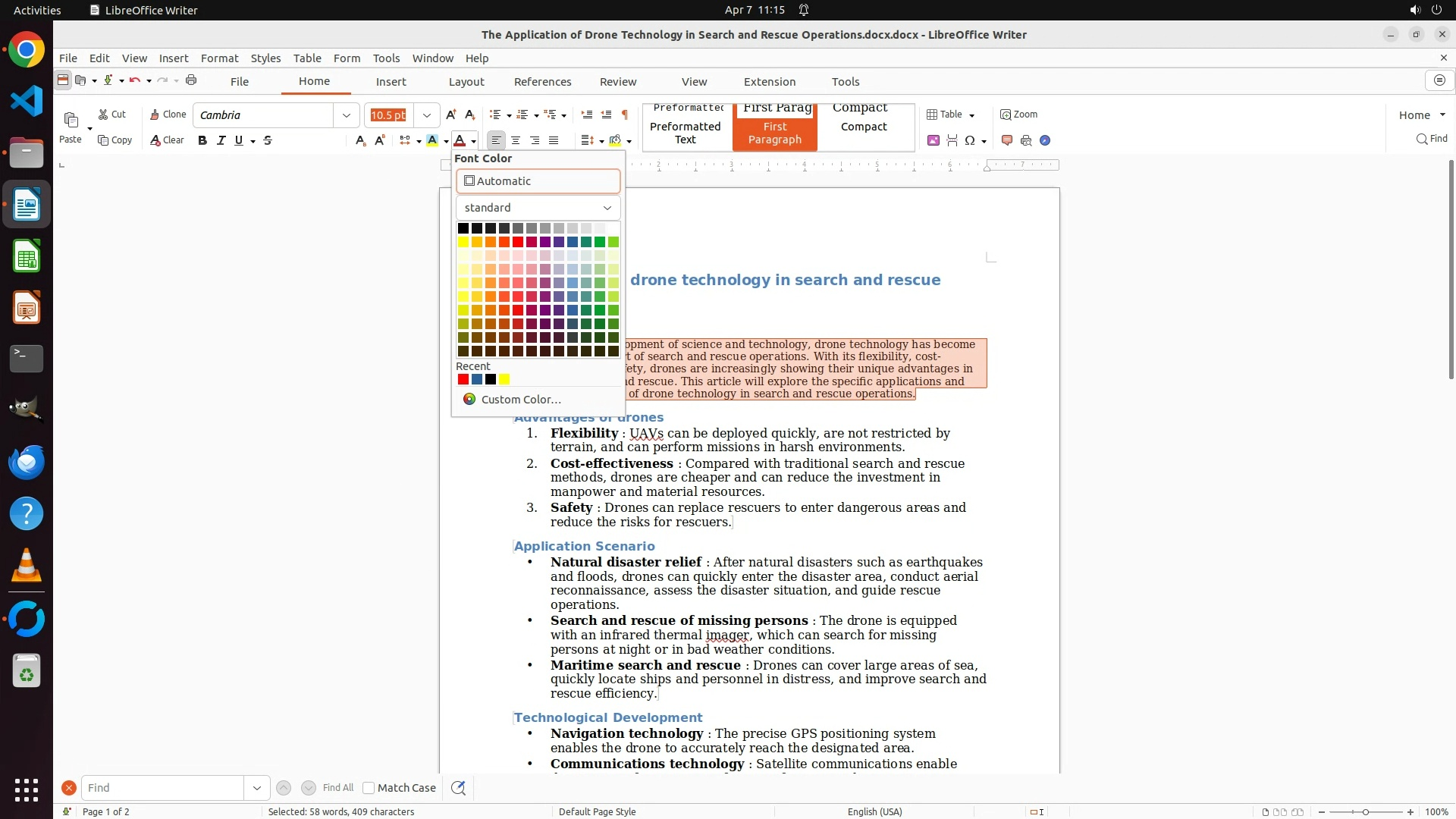Viewport: 1456px width, 819px height.
Task: Increase font size icon
Action: click(x=450, y=115)
